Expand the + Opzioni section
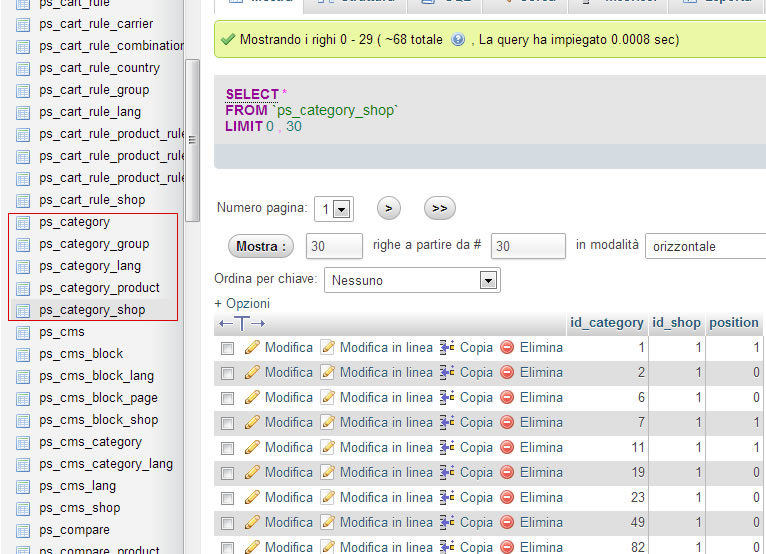Screen dimensions: 766x554 point(242,303)
